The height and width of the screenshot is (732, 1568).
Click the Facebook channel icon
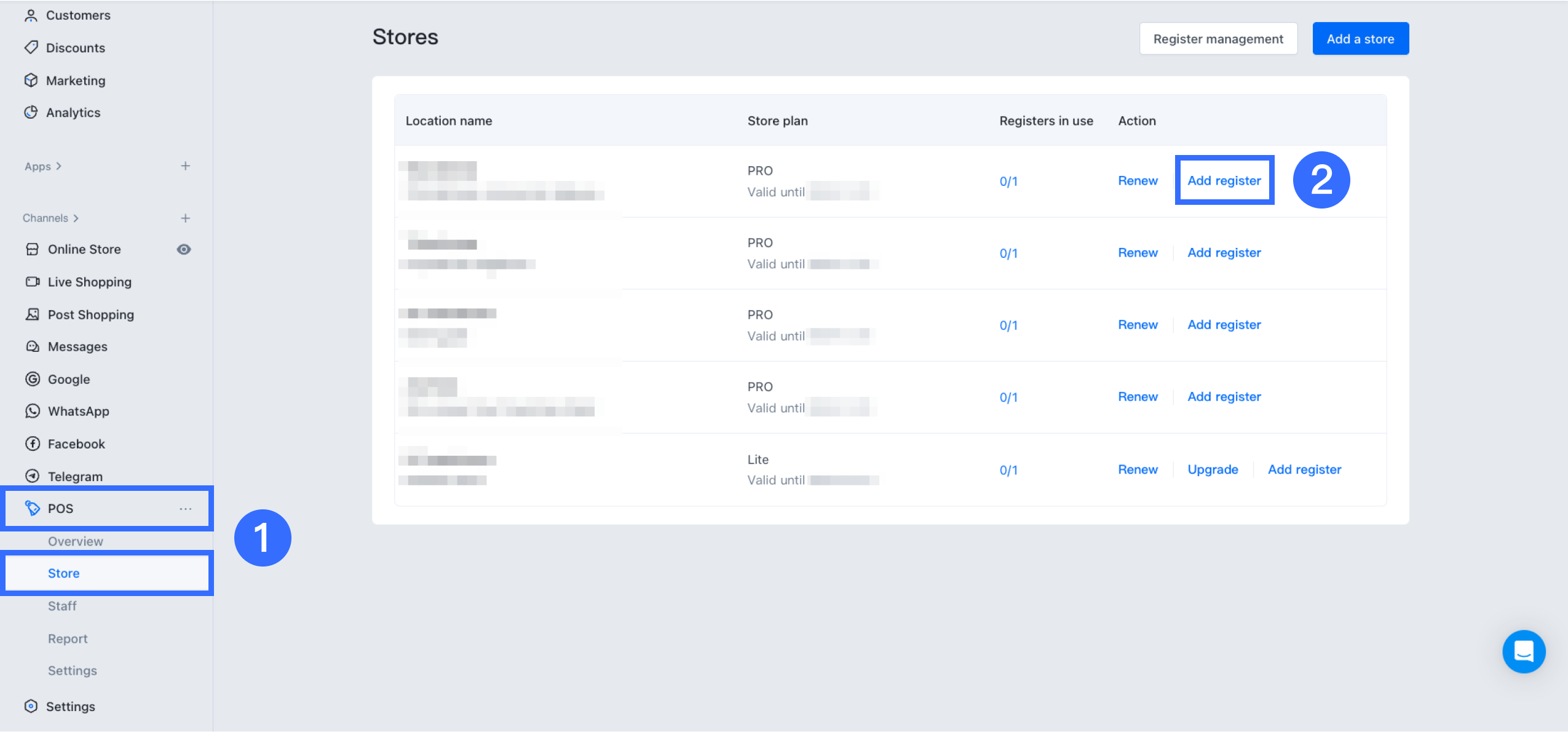coord(33,444)
